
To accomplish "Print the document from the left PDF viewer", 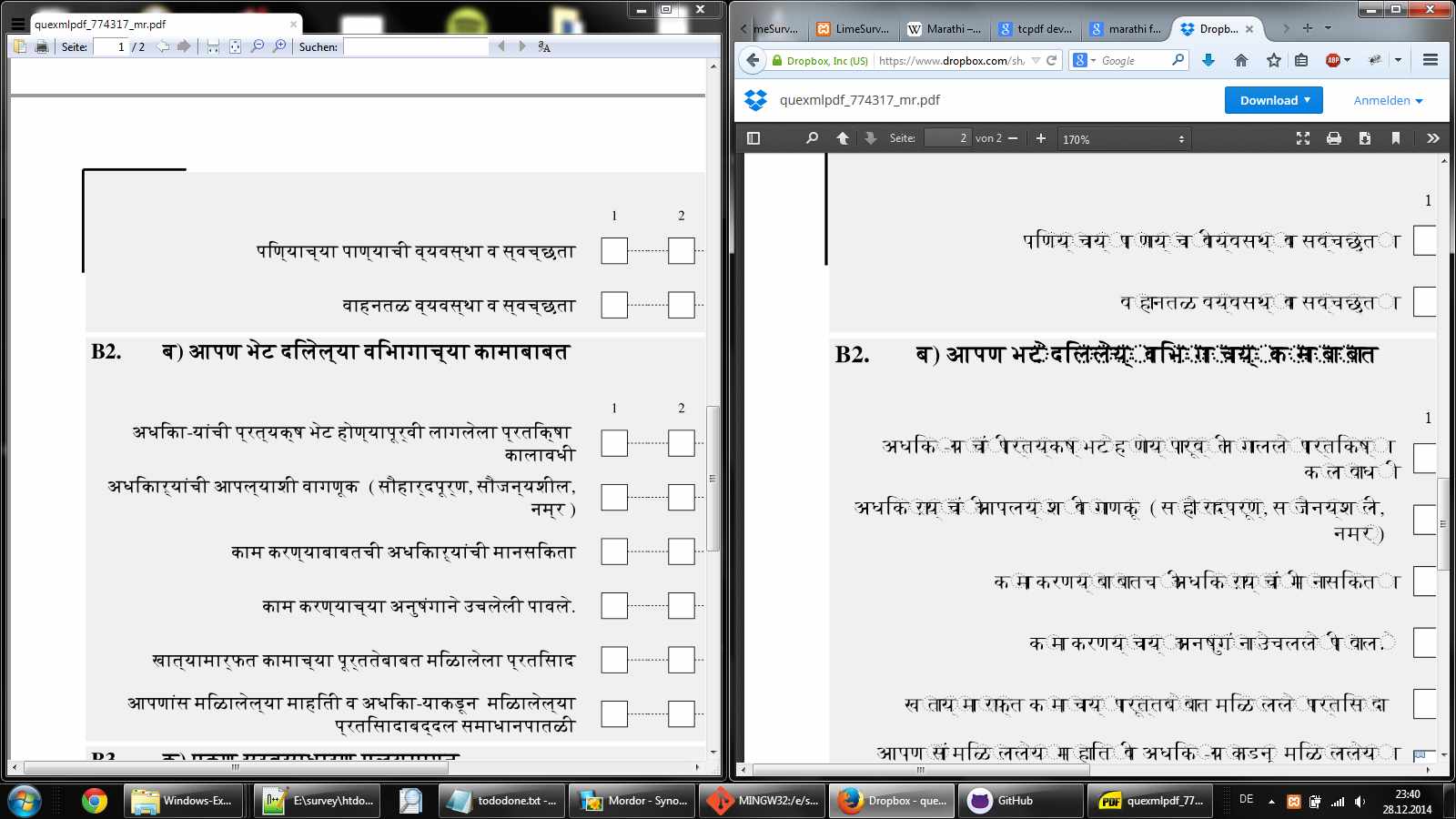I will pos(42,46).
